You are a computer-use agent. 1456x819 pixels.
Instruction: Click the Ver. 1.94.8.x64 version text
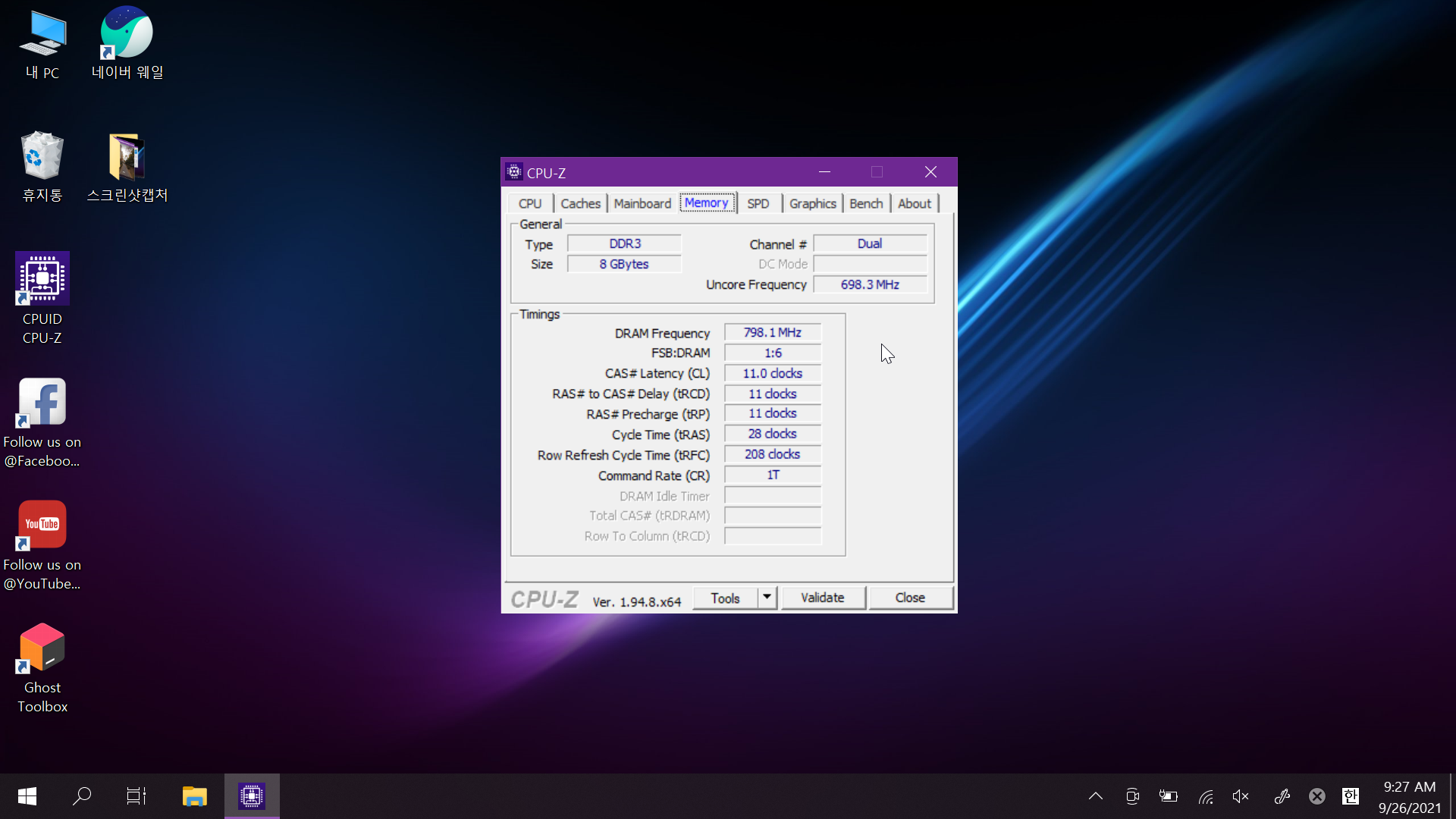637,601
